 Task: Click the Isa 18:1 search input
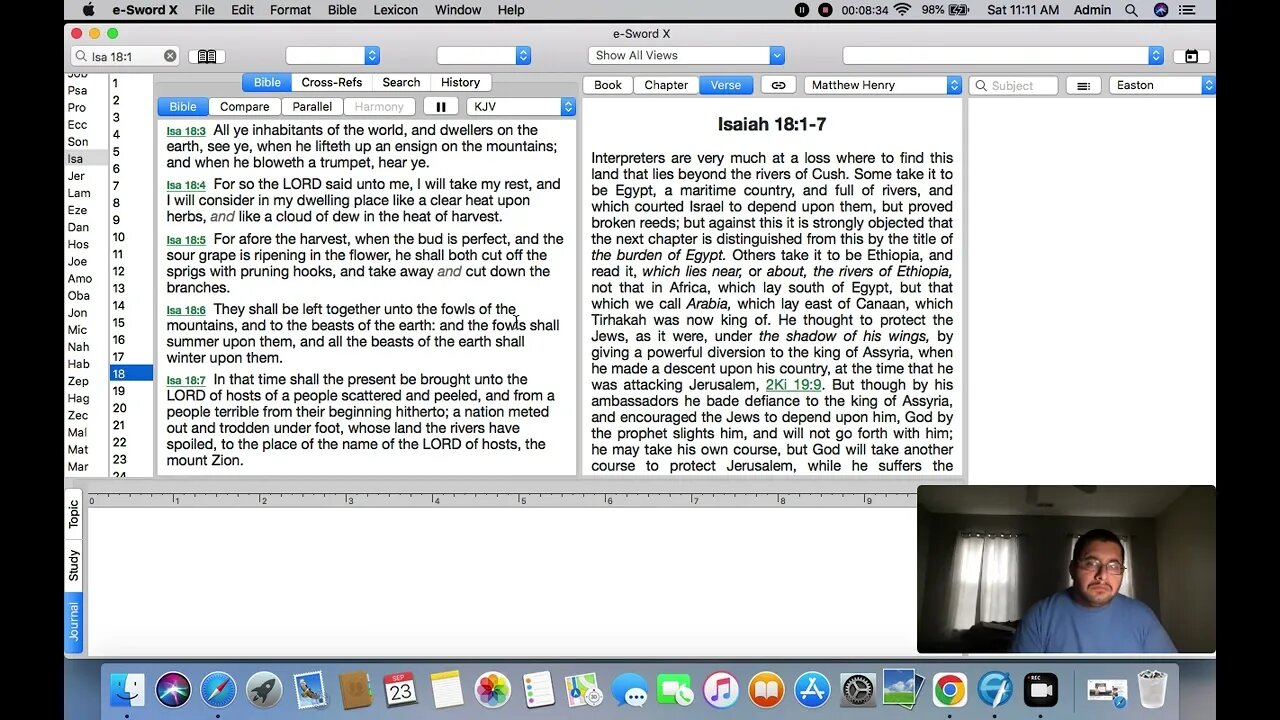point(125,56)
